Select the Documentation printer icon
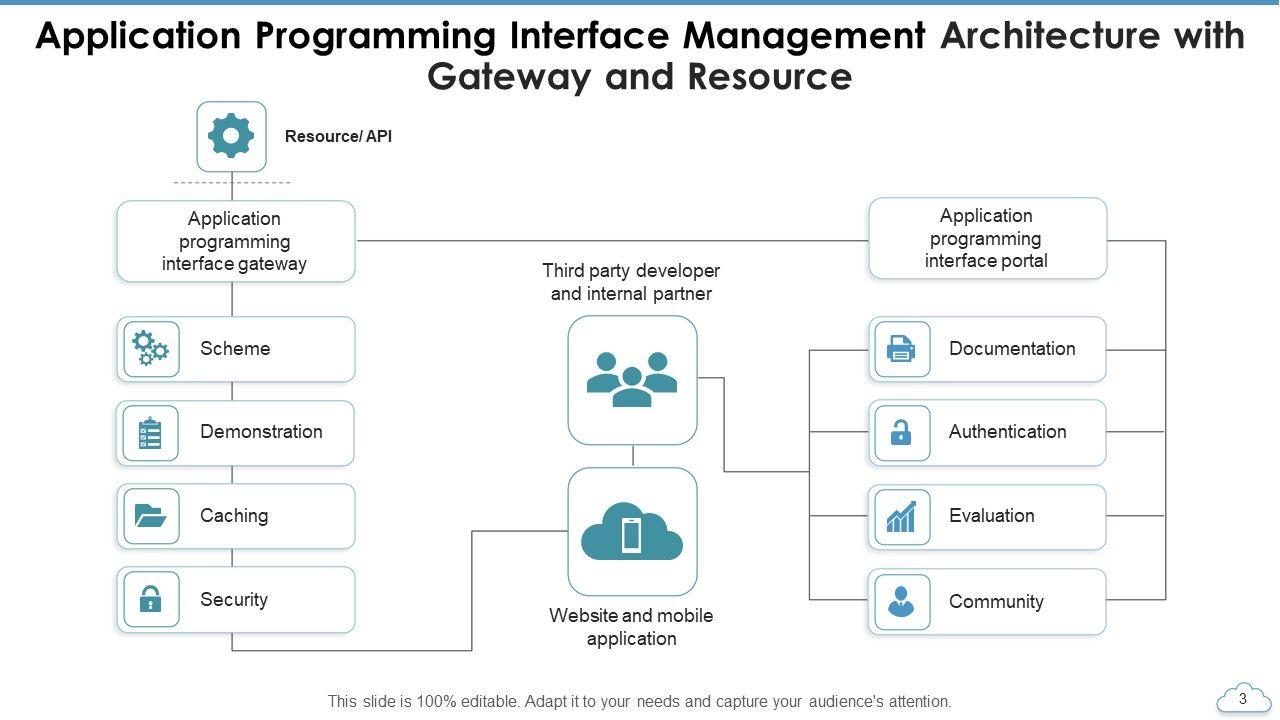Viewport: 1280px width, 720px height. pos(901,349)
